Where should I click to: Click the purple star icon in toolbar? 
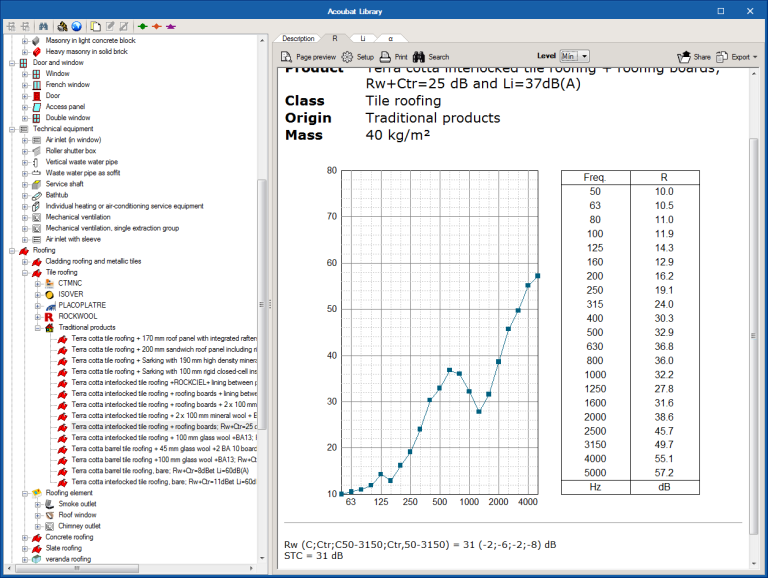[171, 26]
